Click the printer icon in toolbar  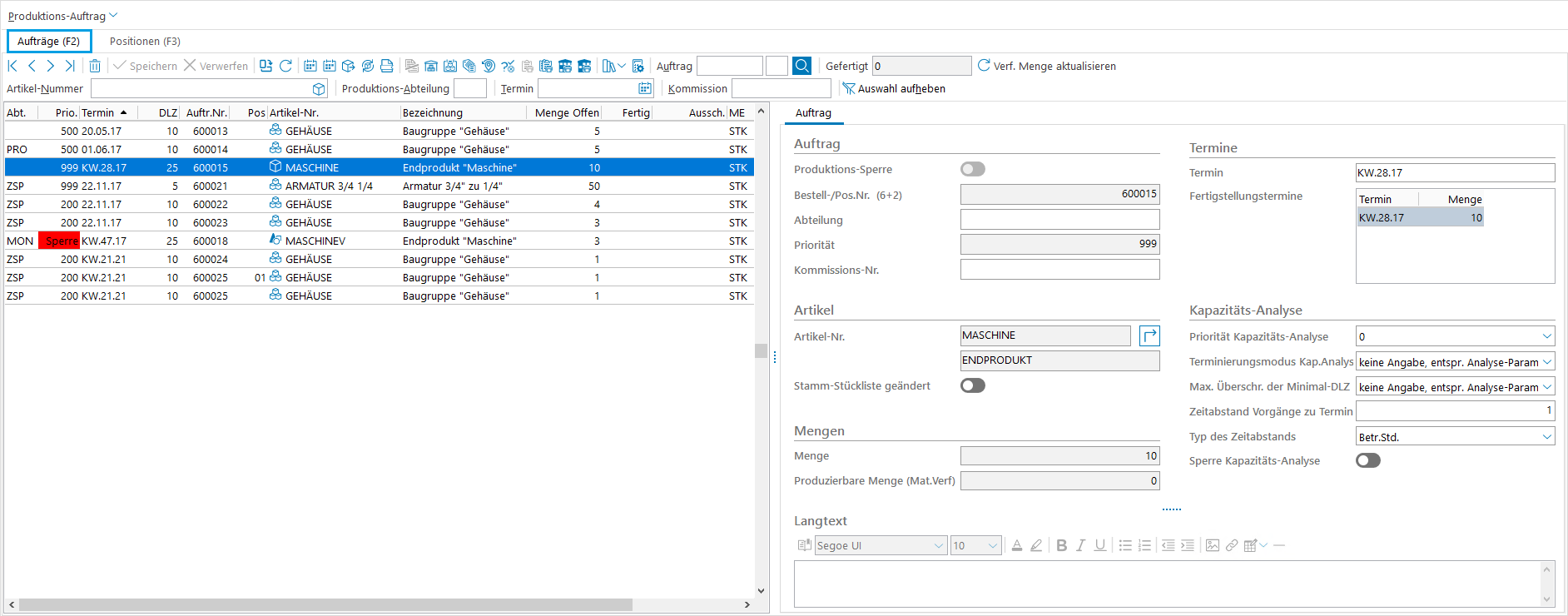click(386, 66)
